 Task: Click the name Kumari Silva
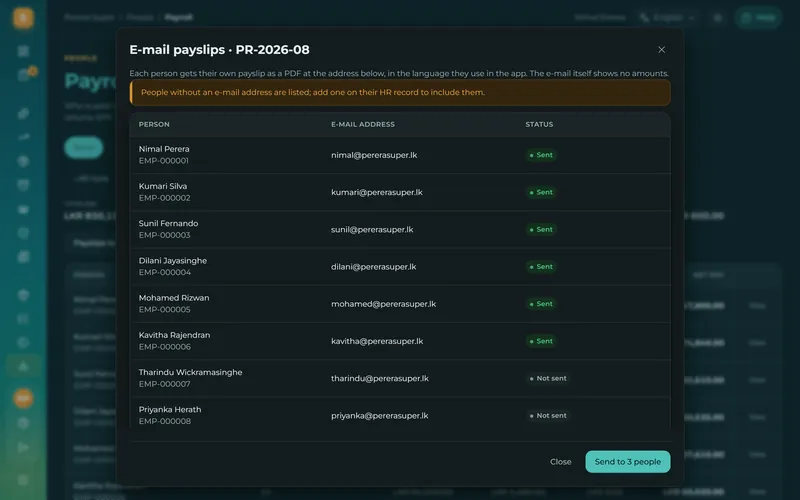pyautogui.click(x=163, y=186)
